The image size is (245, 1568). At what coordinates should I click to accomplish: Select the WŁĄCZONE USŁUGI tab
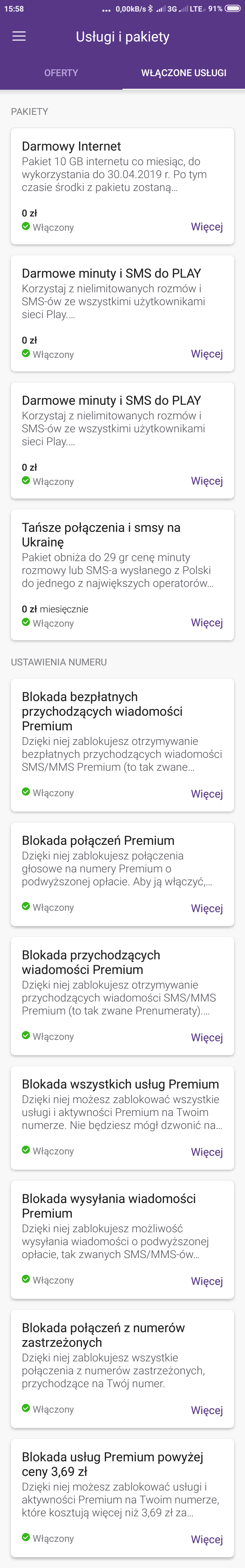pyautogui.click(x=183, y=73)
